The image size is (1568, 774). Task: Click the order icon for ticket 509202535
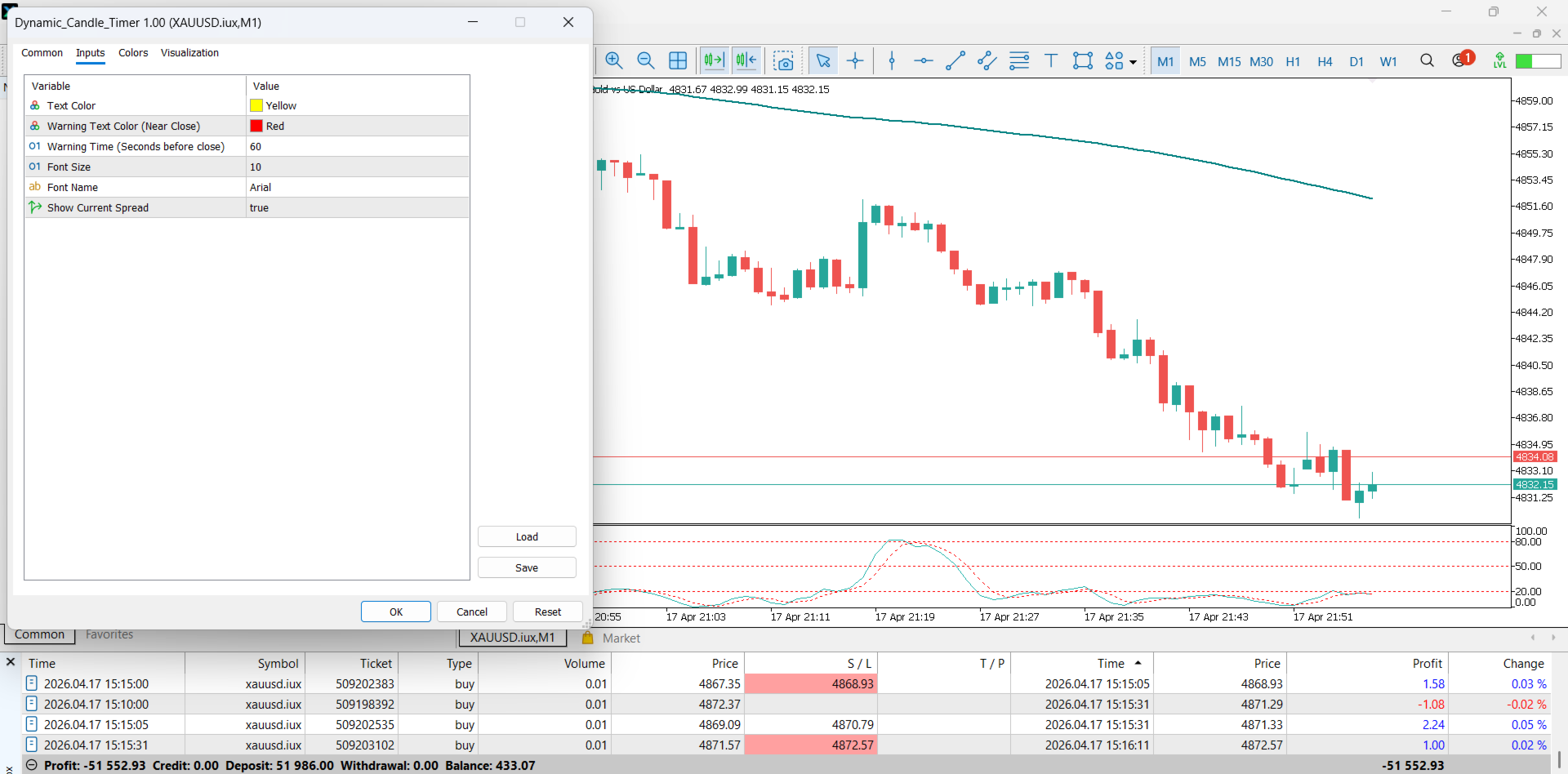click(32, 724)
